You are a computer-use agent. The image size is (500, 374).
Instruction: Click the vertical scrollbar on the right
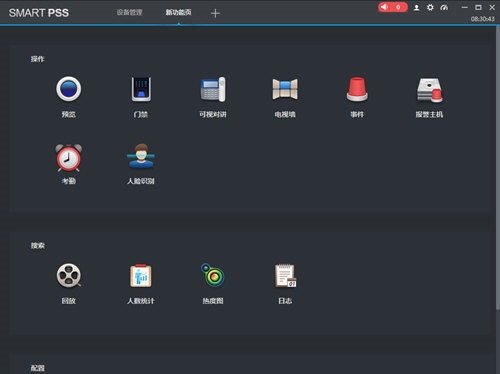click(497, 168)
